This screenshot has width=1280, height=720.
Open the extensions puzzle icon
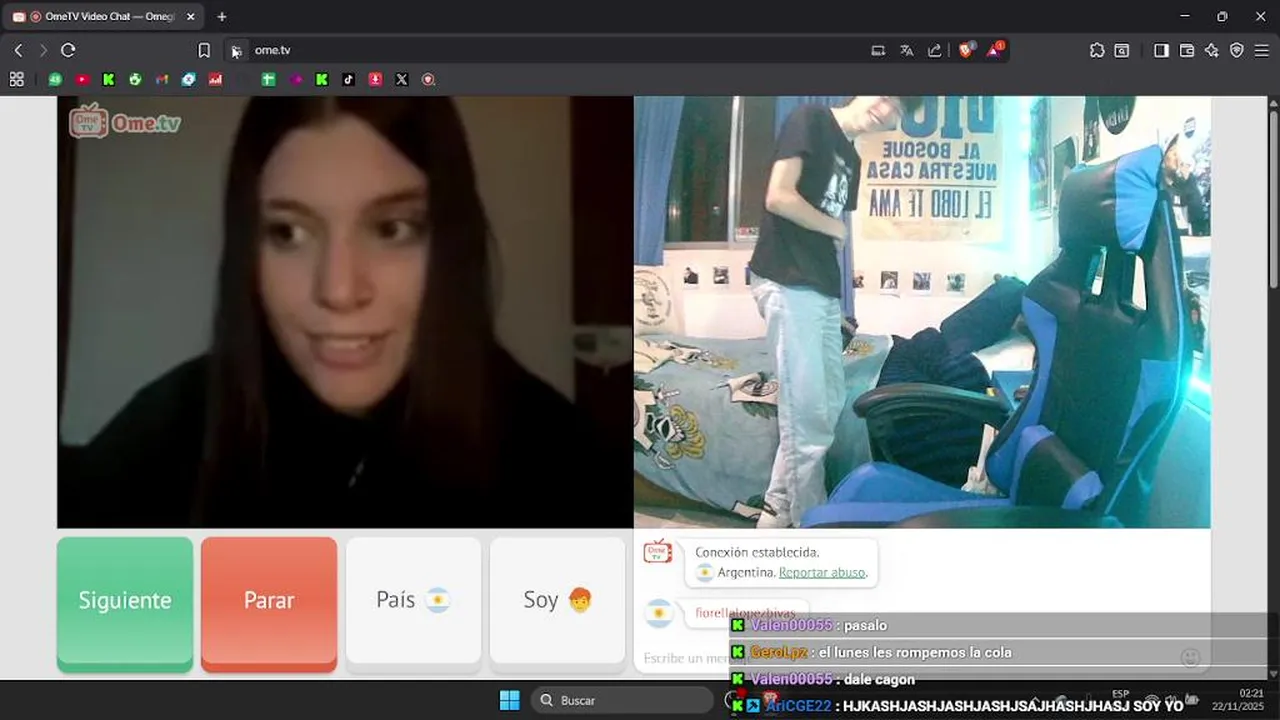point(1097,50)
